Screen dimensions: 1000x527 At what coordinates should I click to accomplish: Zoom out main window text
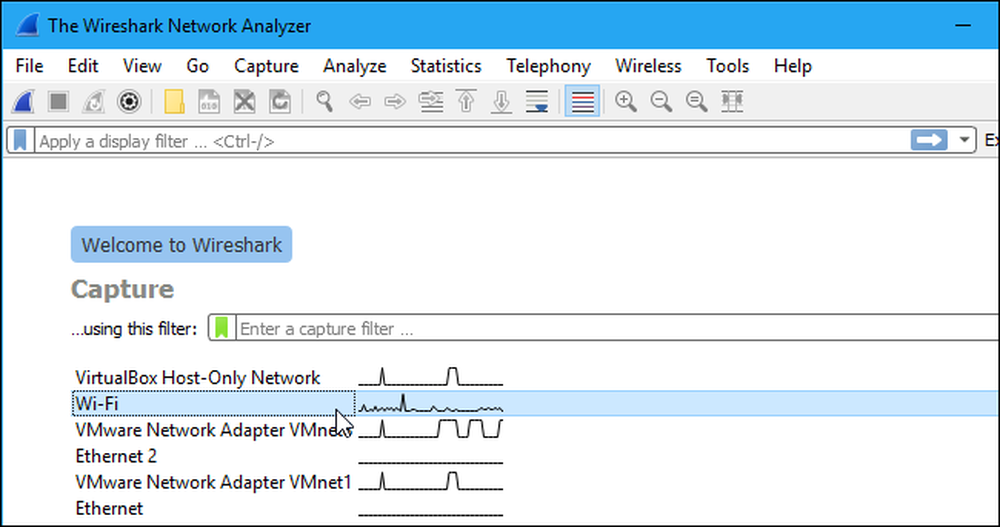661,101
